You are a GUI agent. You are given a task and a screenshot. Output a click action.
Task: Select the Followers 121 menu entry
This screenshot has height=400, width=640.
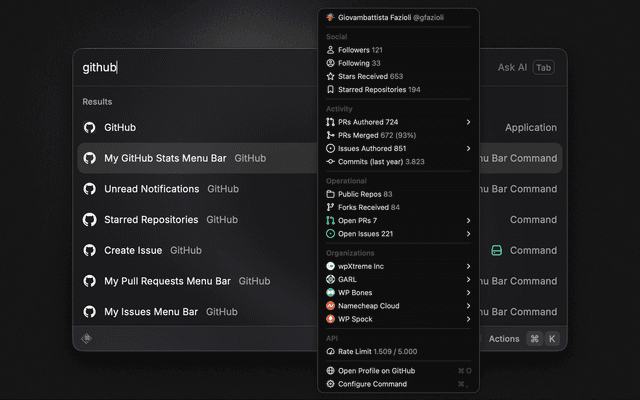(398, 50)
